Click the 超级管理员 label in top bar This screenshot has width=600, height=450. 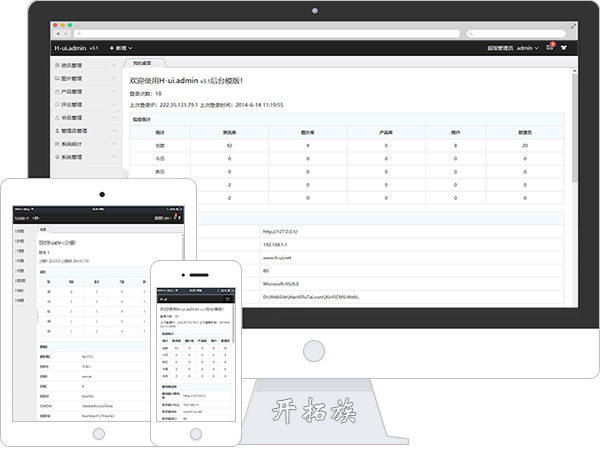(x=500, y=48)
